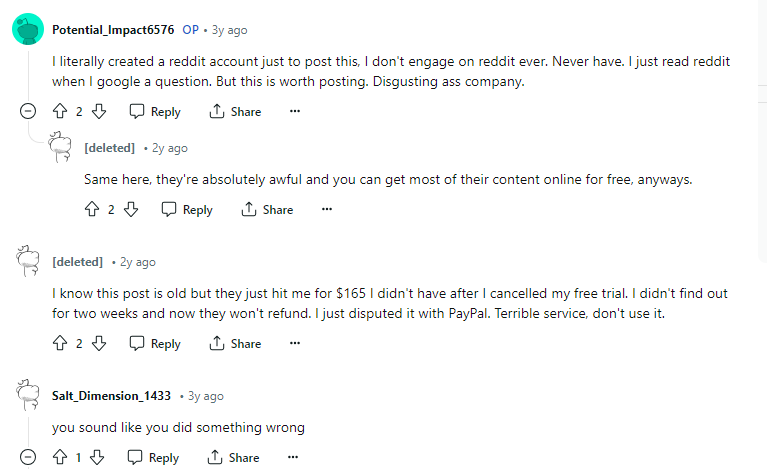Downvote the 'Same here' deleted reply

click(131, 209)
